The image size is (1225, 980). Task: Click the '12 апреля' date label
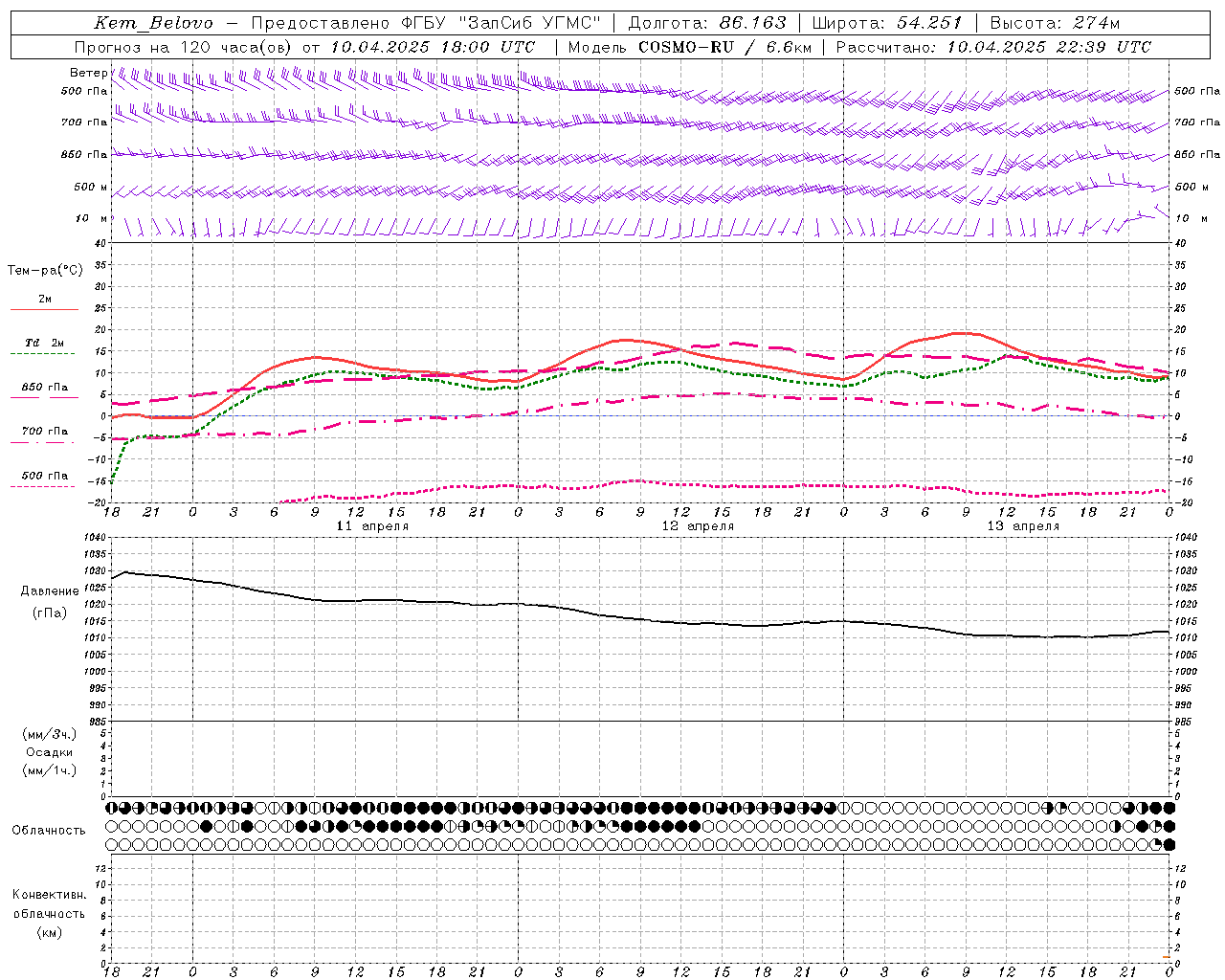[x=698, y=526]
